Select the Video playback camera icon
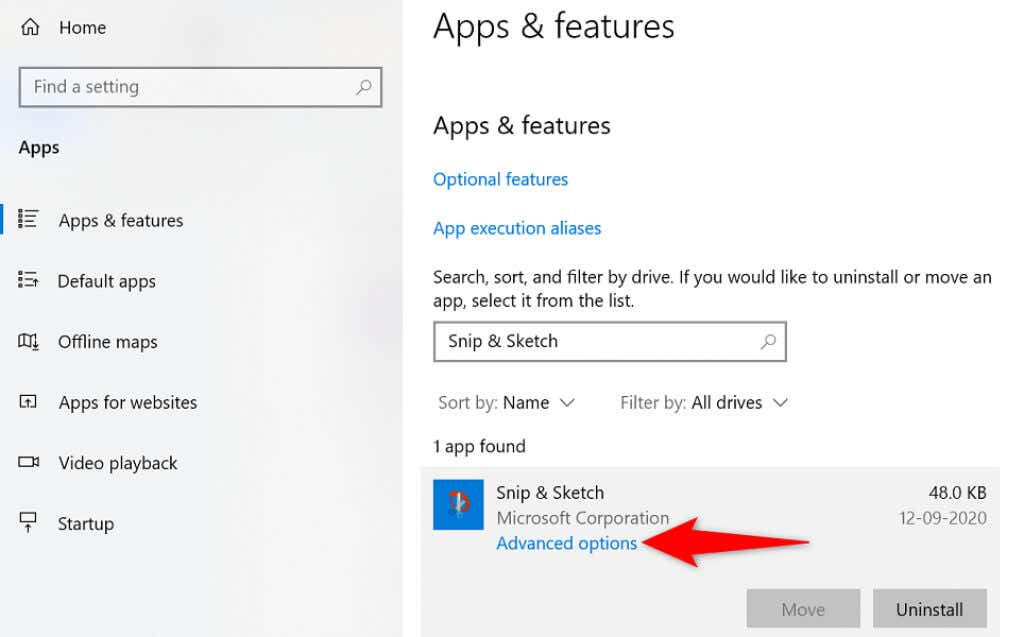The width and height of the screenshot is (1024, 637). pos(30,463)
